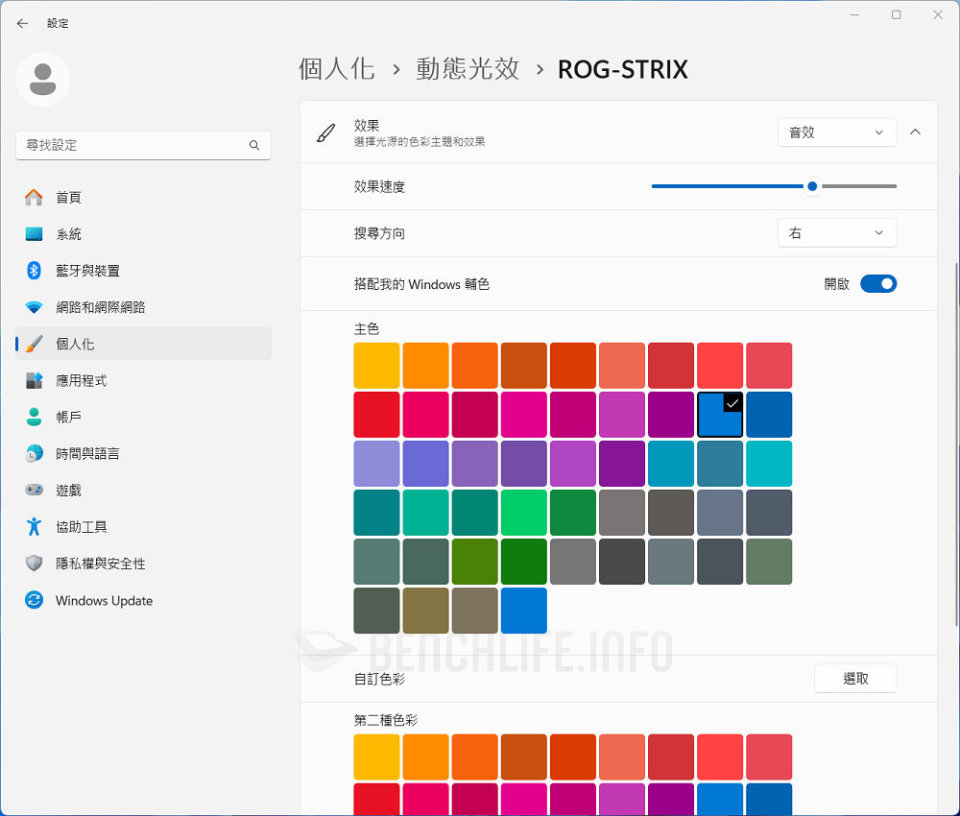Turn off 搭配我的 Windows 輔色

878,283
